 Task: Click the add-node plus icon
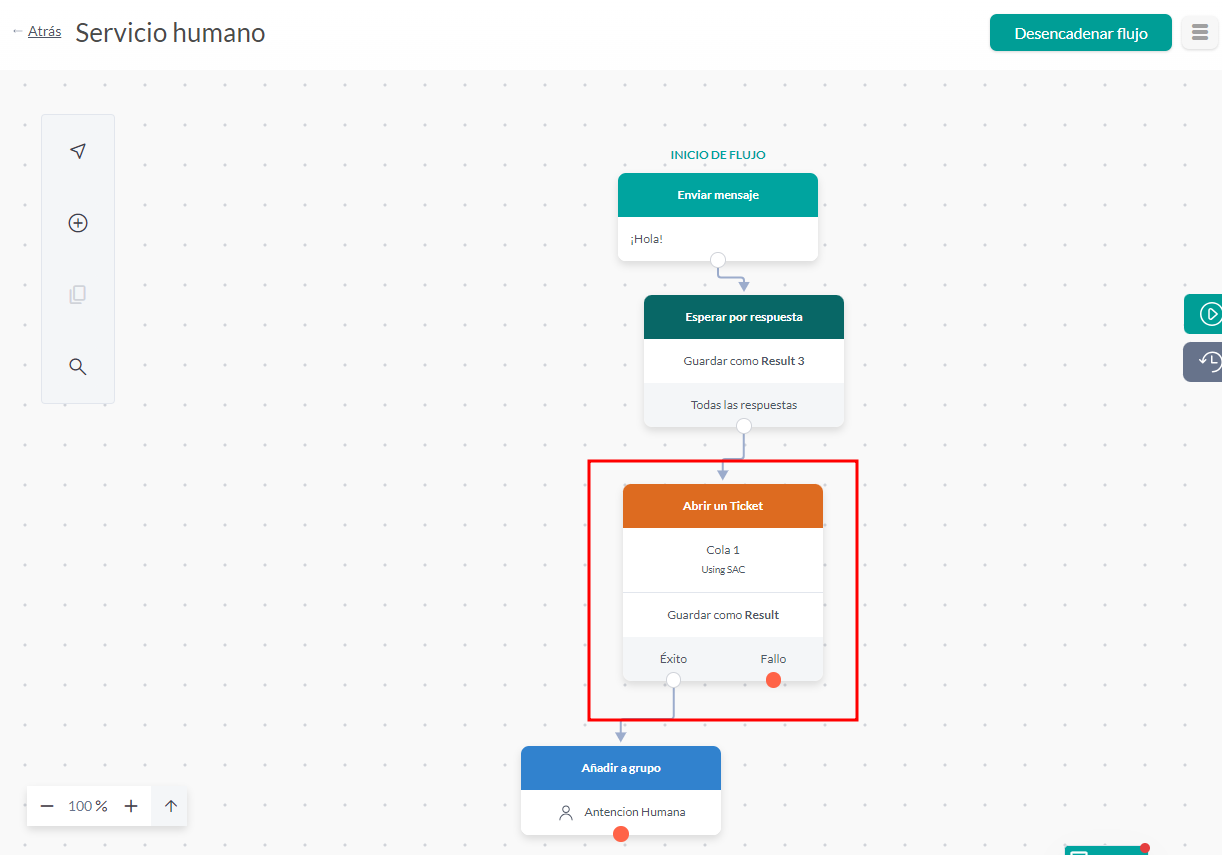coord(77,223)
